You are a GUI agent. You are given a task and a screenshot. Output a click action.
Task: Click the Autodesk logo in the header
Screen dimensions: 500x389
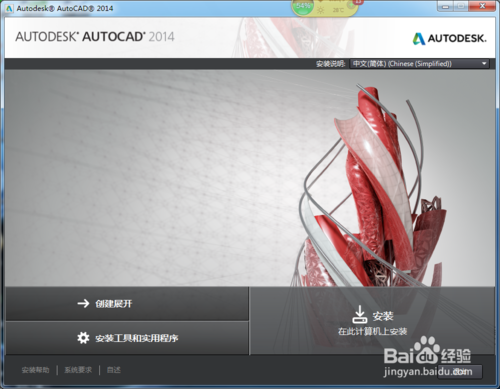pos(449,38)
